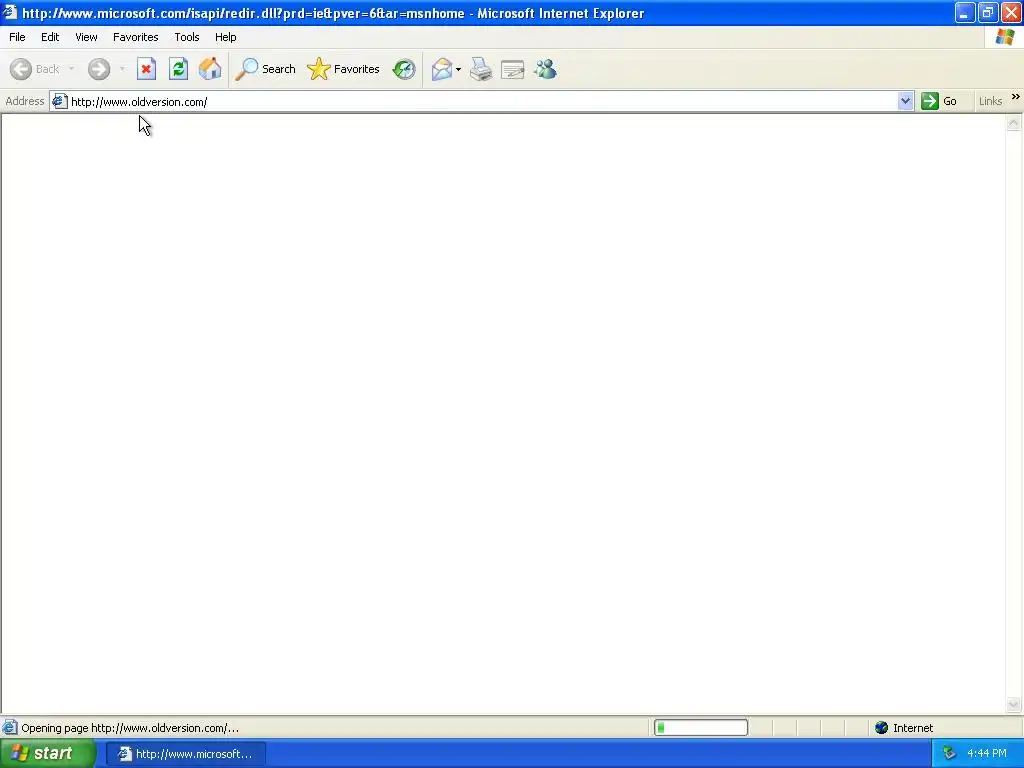
Task: Open the Back history dropdown arrow
Action: click(71, 69)
